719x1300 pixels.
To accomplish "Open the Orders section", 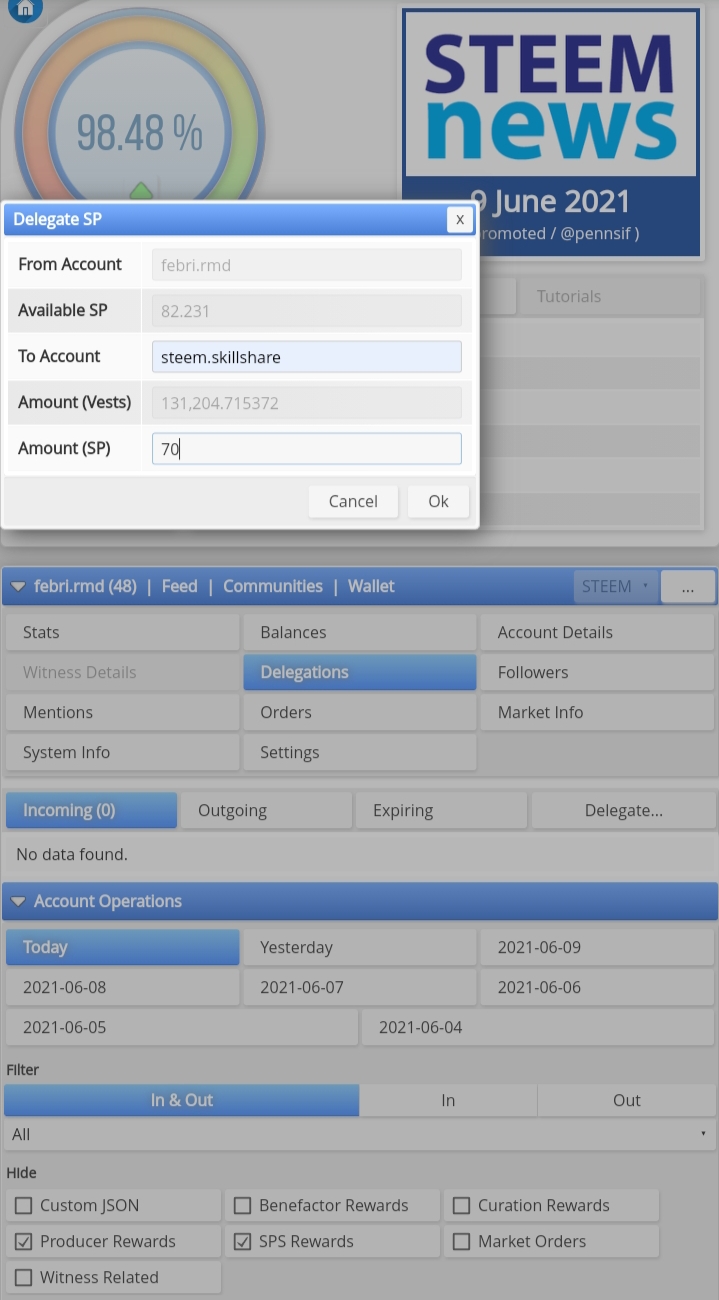I will [360, 712].
